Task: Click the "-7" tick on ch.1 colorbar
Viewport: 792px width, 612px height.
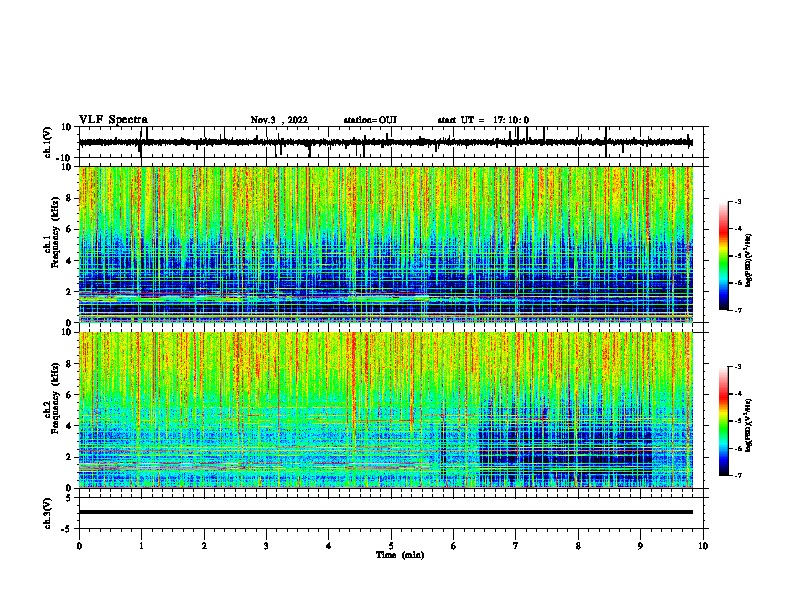Action: (737, 310)
